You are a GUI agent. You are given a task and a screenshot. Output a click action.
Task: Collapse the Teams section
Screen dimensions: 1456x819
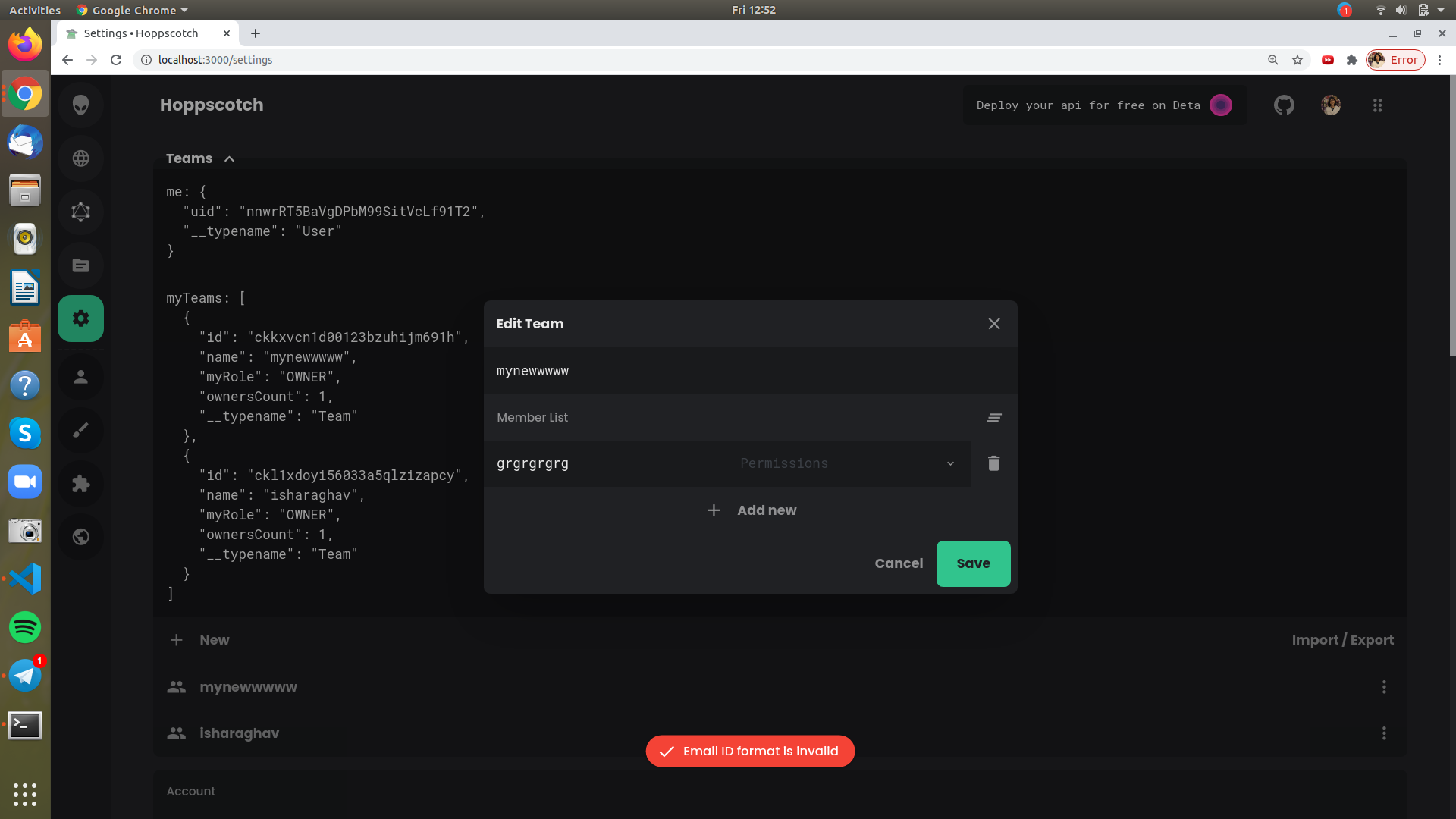coord(229,158)
